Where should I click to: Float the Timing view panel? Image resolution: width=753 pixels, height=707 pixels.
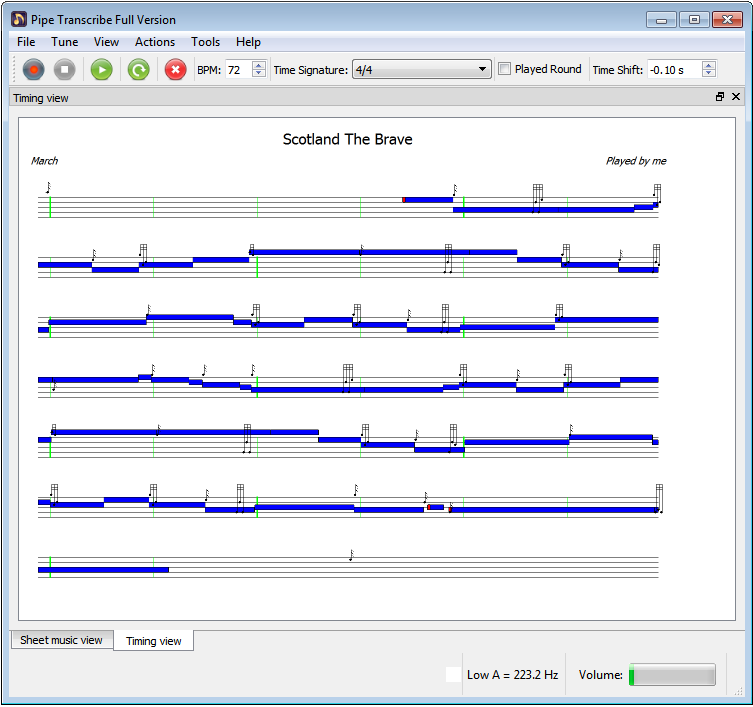[720, 97]
